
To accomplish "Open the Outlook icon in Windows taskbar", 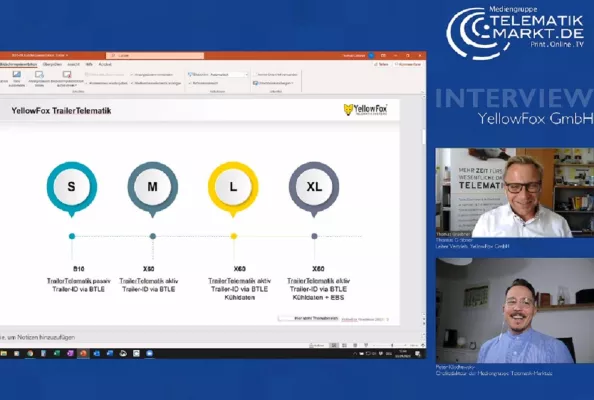I will coord(96,353).
